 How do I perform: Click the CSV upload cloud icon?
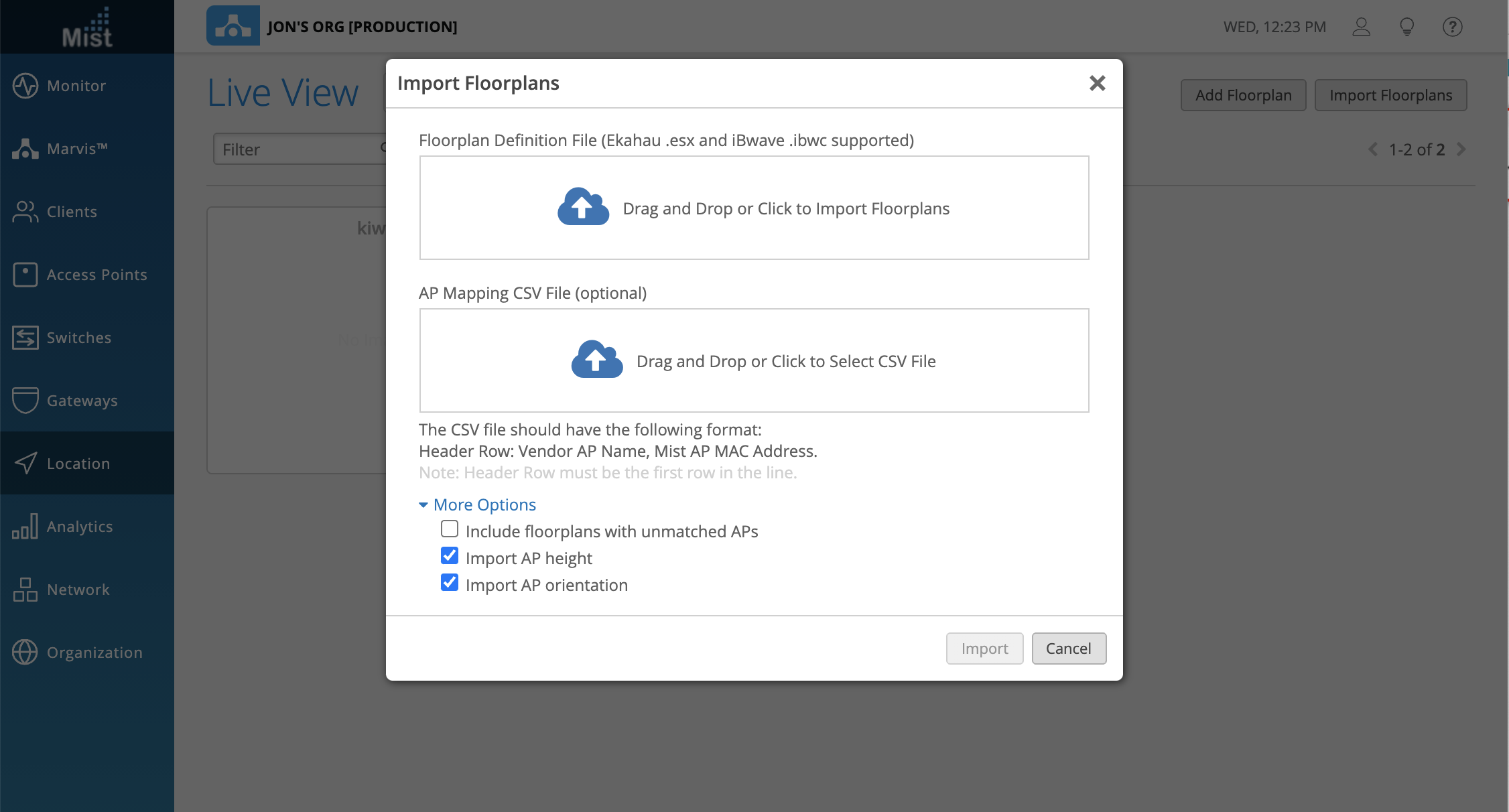596,360
